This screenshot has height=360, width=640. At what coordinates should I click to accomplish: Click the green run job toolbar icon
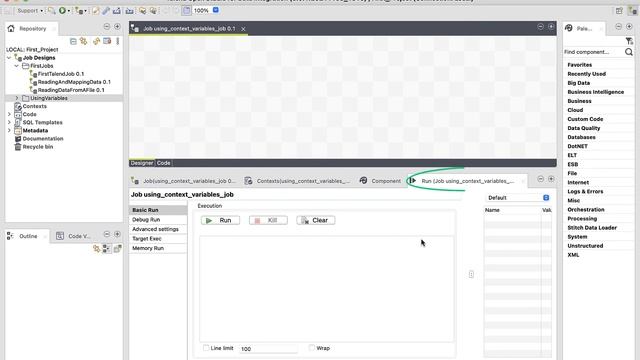(x=62, y=11)
